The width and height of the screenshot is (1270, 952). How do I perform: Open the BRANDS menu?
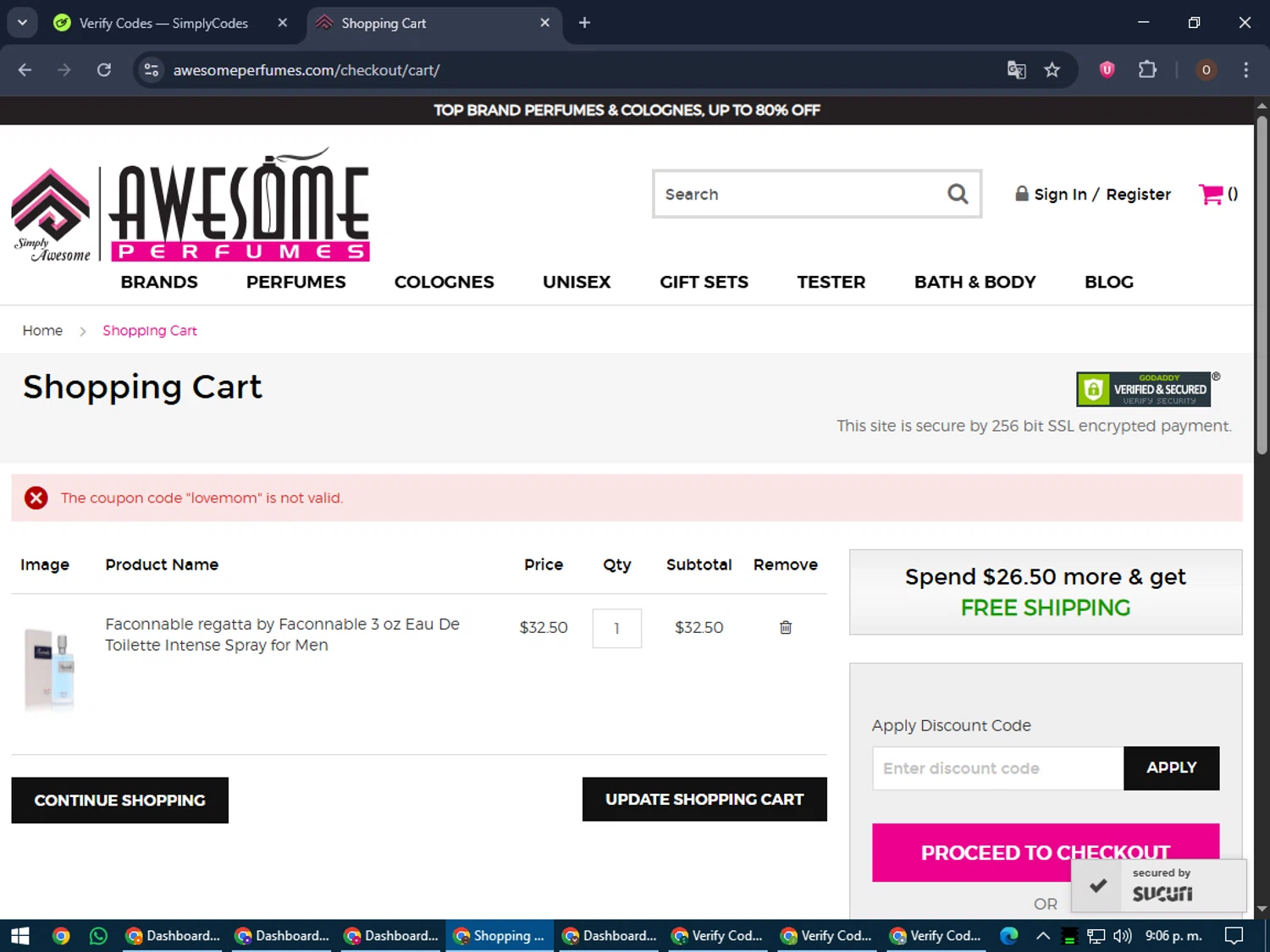click(x=159, y=282)
